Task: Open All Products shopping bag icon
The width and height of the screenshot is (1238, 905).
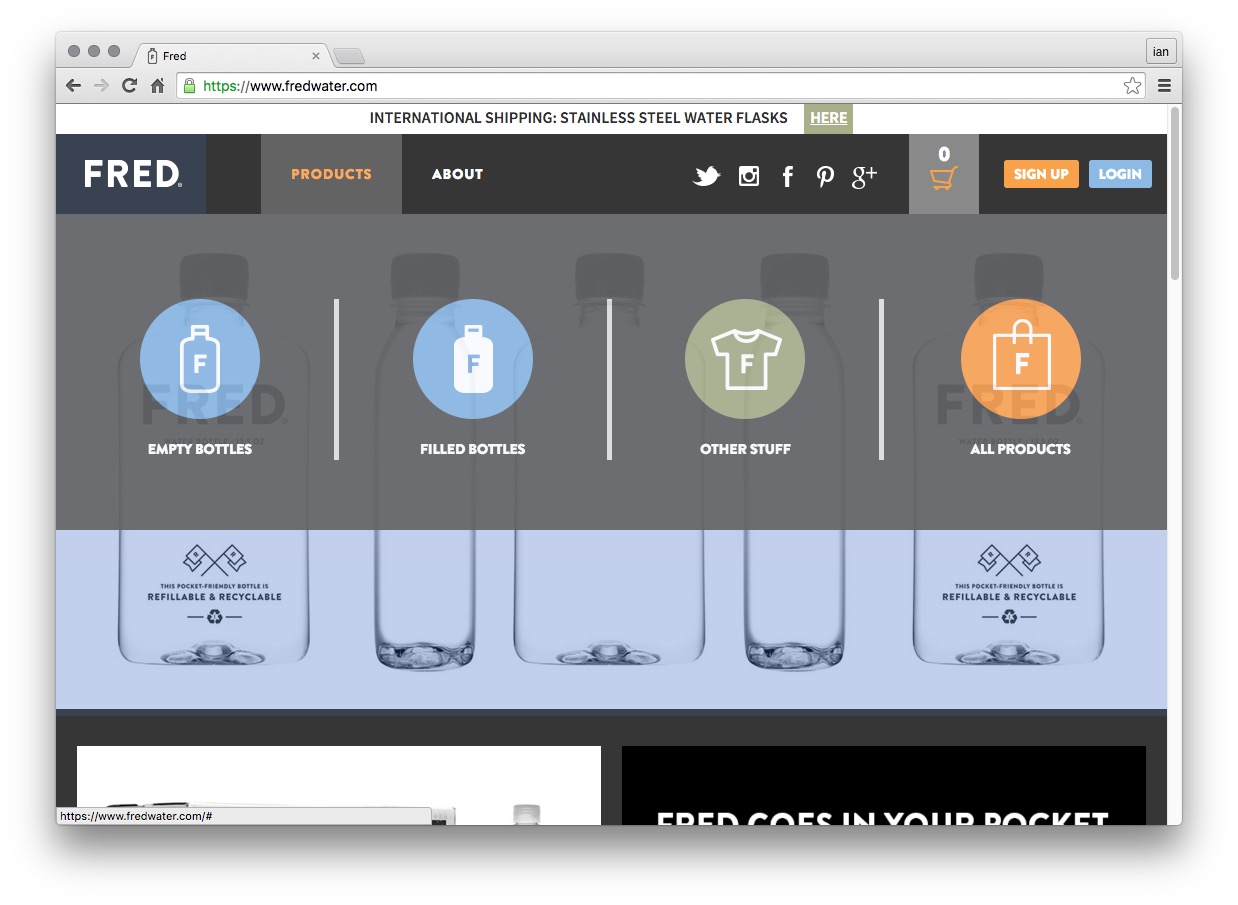Action: click(x=1020, y=359)
